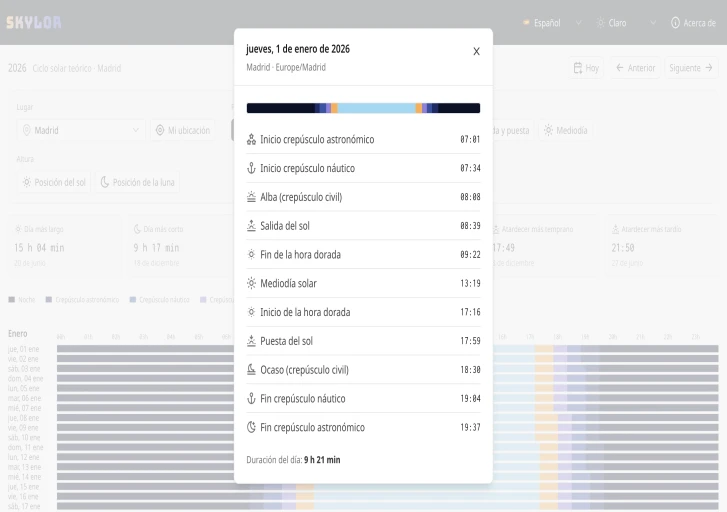Click the Día más corto 9 h 17 min card
This screenshot has height=512, width=727.
pyautogui.click(x=182, y=246)
